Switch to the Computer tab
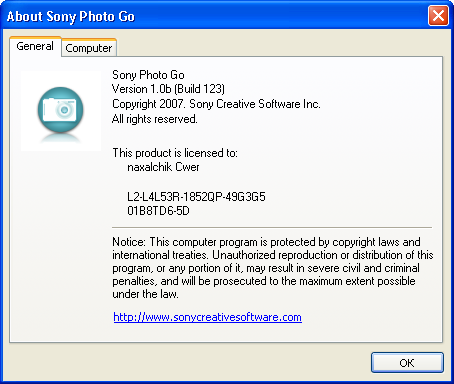The image size is (454, 384). pos(89,48)
